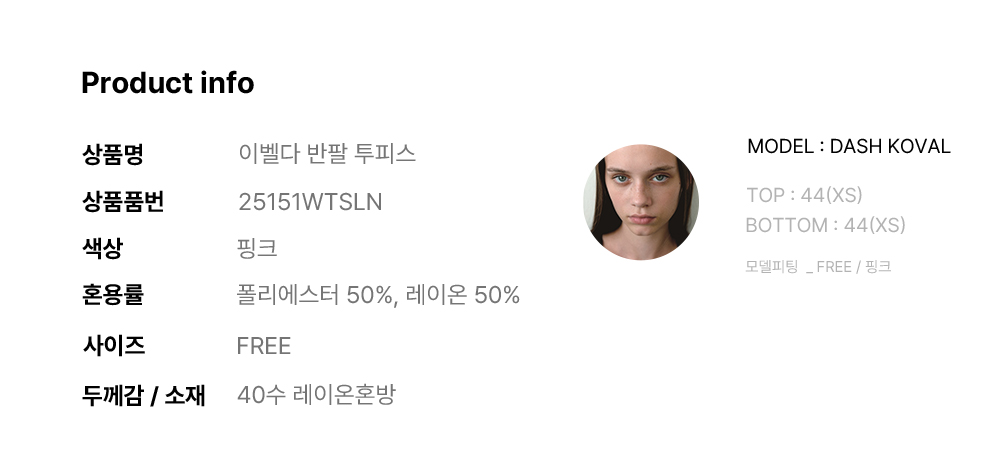Select the product name 이벨다 반팔 투피스
The image size is (1000, 468).
click(x=327, y=154)
